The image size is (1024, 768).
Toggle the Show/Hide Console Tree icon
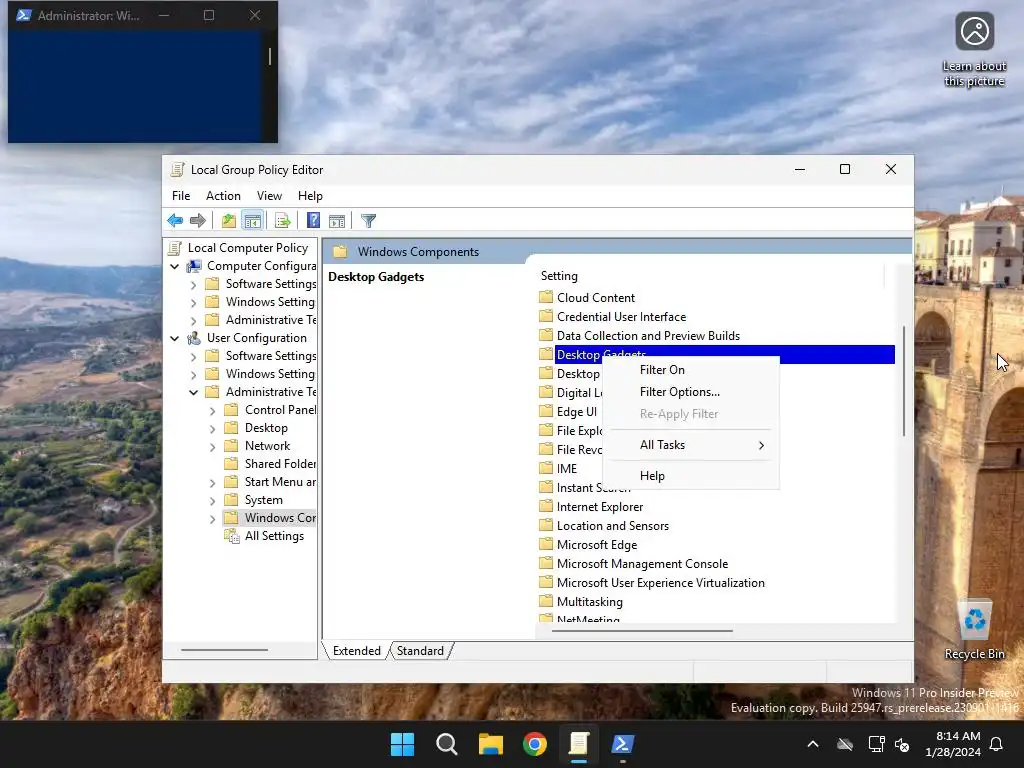(253, 221)
